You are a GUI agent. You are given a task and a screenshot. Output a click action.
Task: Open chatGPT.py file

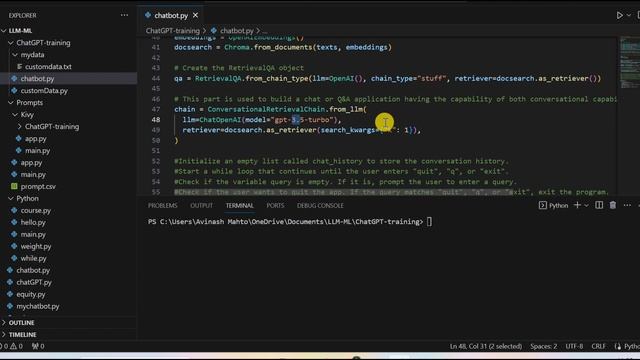click(34, 282)
